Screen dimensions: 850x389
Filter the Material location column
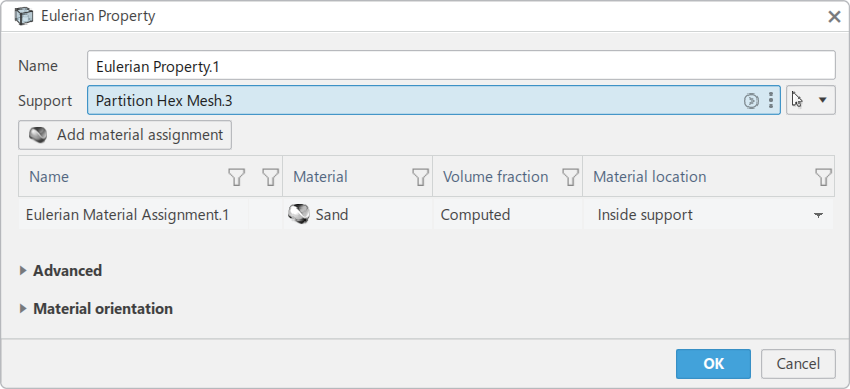pos(823,177)
